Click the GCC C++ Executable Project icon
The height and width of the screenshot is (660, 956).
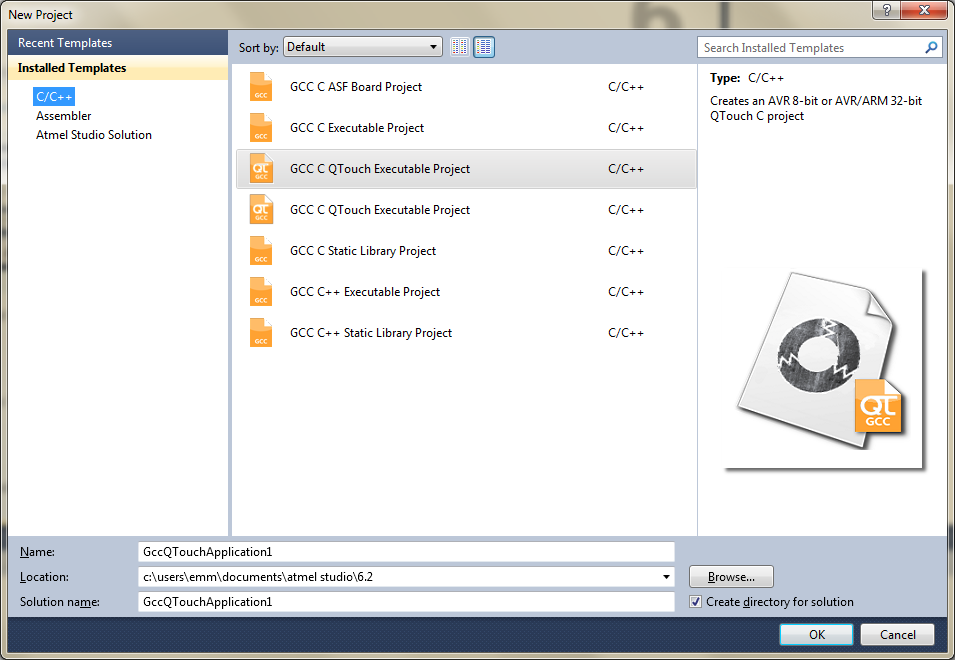(x=261, y=291)
